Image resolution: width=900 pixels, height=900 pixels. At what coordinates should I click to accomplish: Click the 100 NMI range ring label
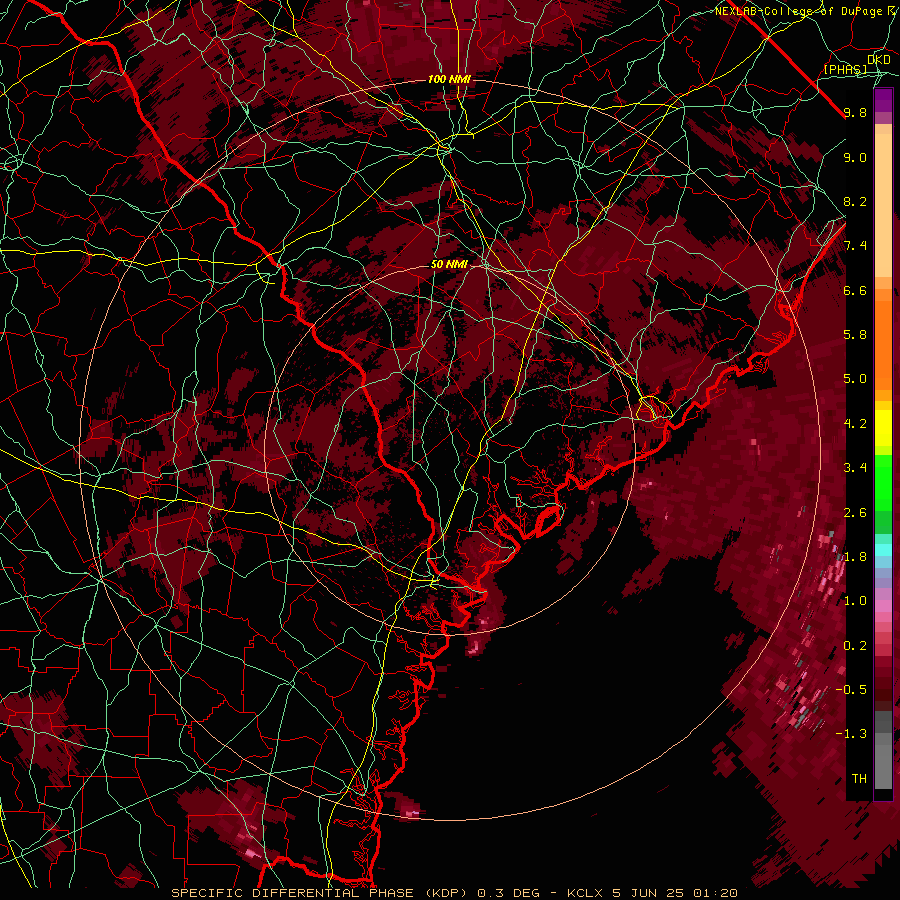pyautogui.click(x=449, y=79)
